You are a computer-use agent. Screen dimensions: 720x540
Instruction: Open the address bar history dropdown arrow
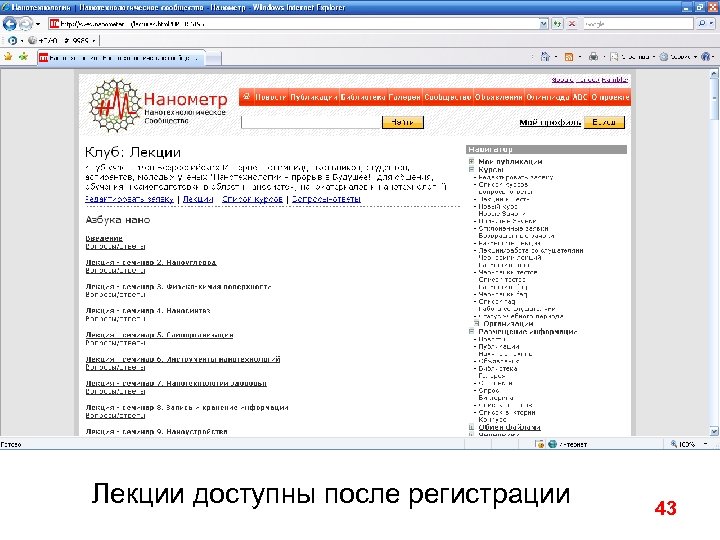tap(544, 24)
